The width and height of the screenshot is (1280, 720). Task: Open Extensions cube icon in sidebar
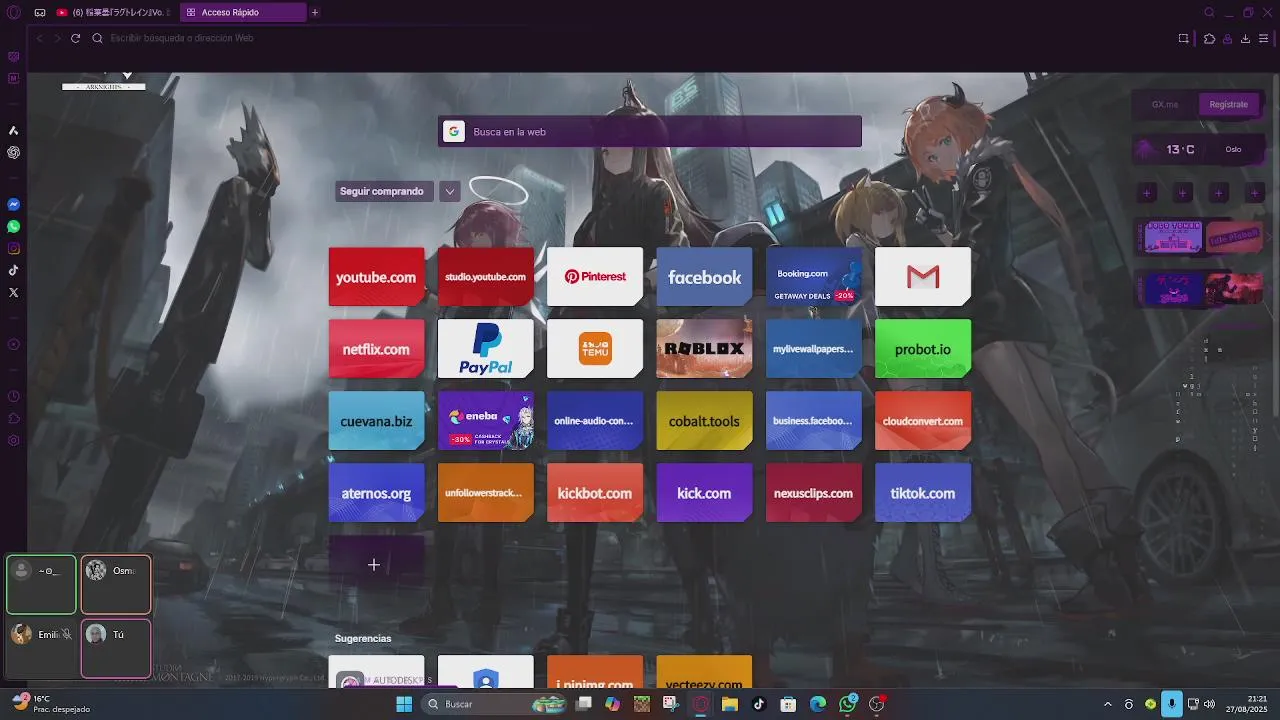point(13,418)
